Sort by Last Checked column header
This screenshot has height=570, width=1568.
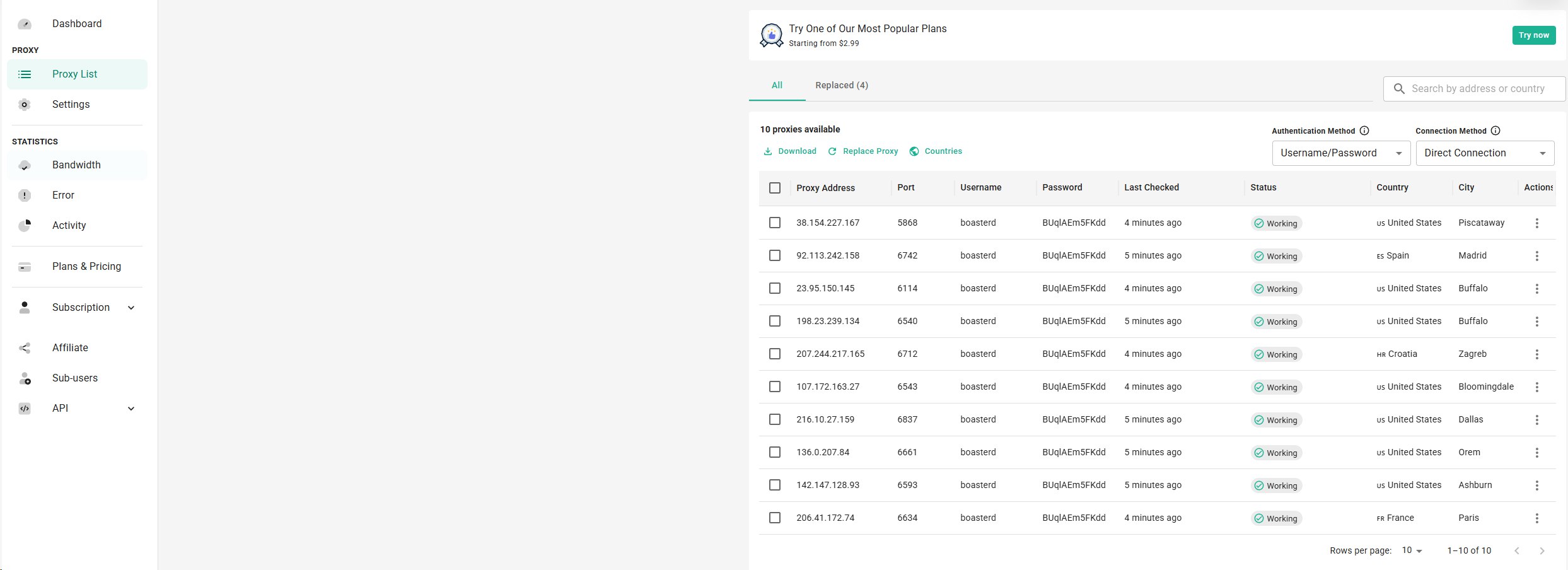click(1151, 187)
